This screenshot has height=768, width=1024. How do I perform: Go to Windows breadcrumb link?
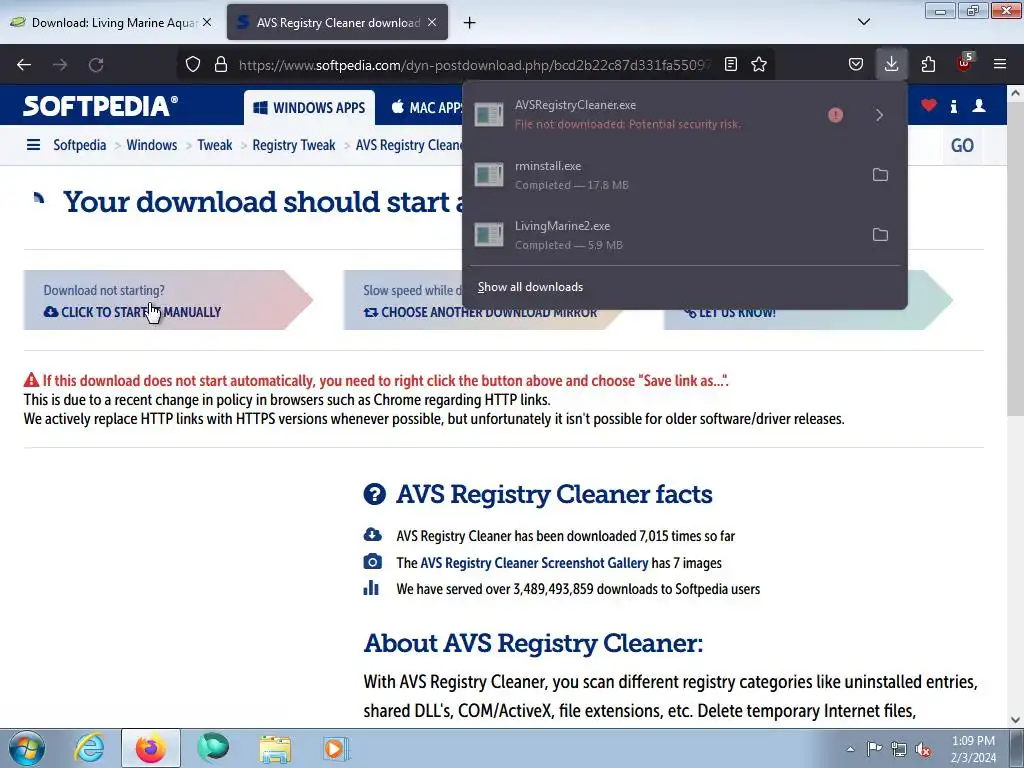tap(152, 145)
